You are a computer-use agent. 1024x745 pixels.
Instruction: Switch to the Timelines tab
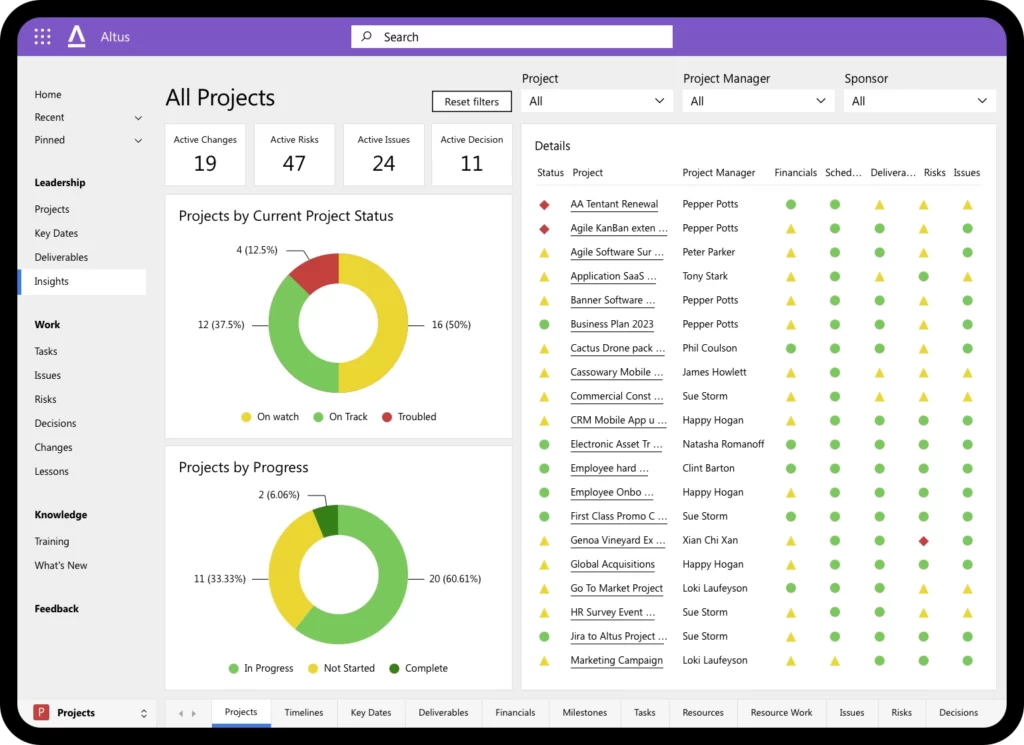click(x=303, y=713)
